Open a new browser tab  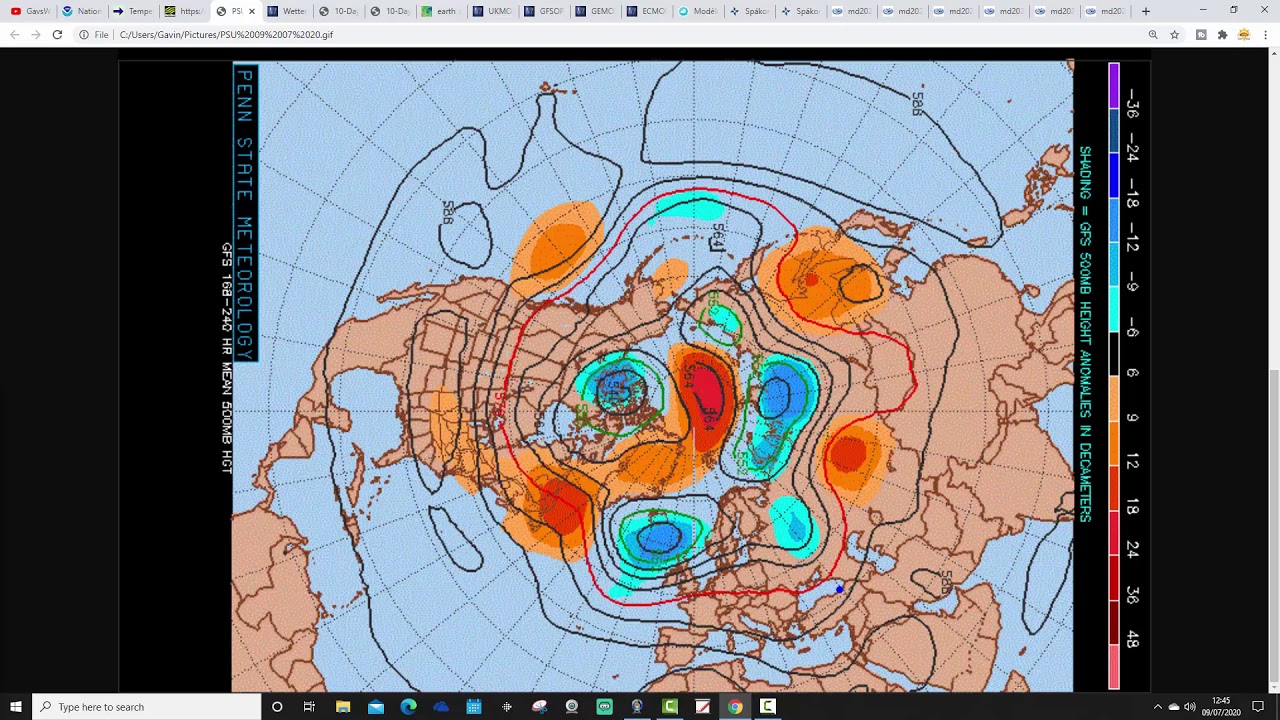(x=1145, y=11)
